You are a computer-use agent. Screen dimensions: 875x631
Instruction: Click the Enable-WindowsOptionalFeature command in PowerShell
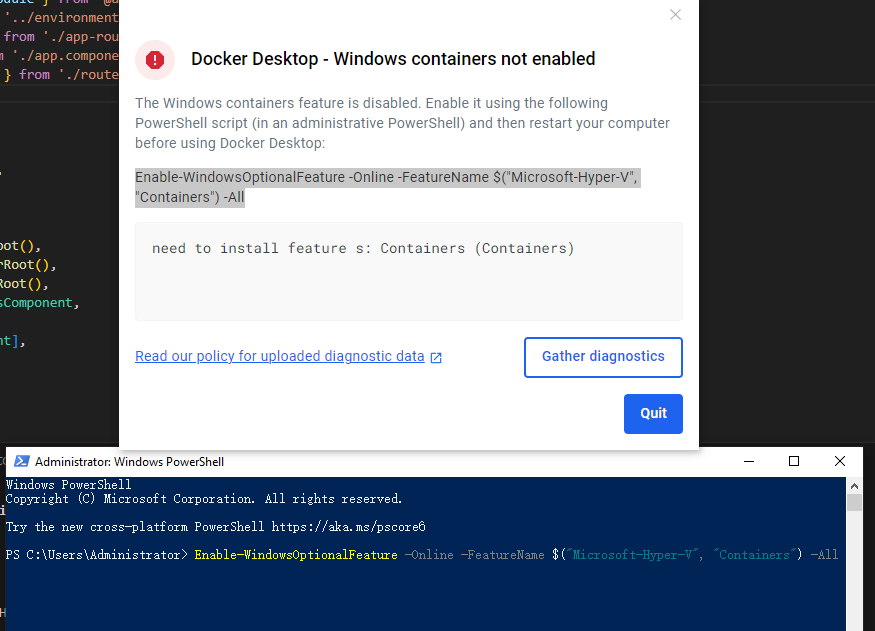tap(296, 555)
